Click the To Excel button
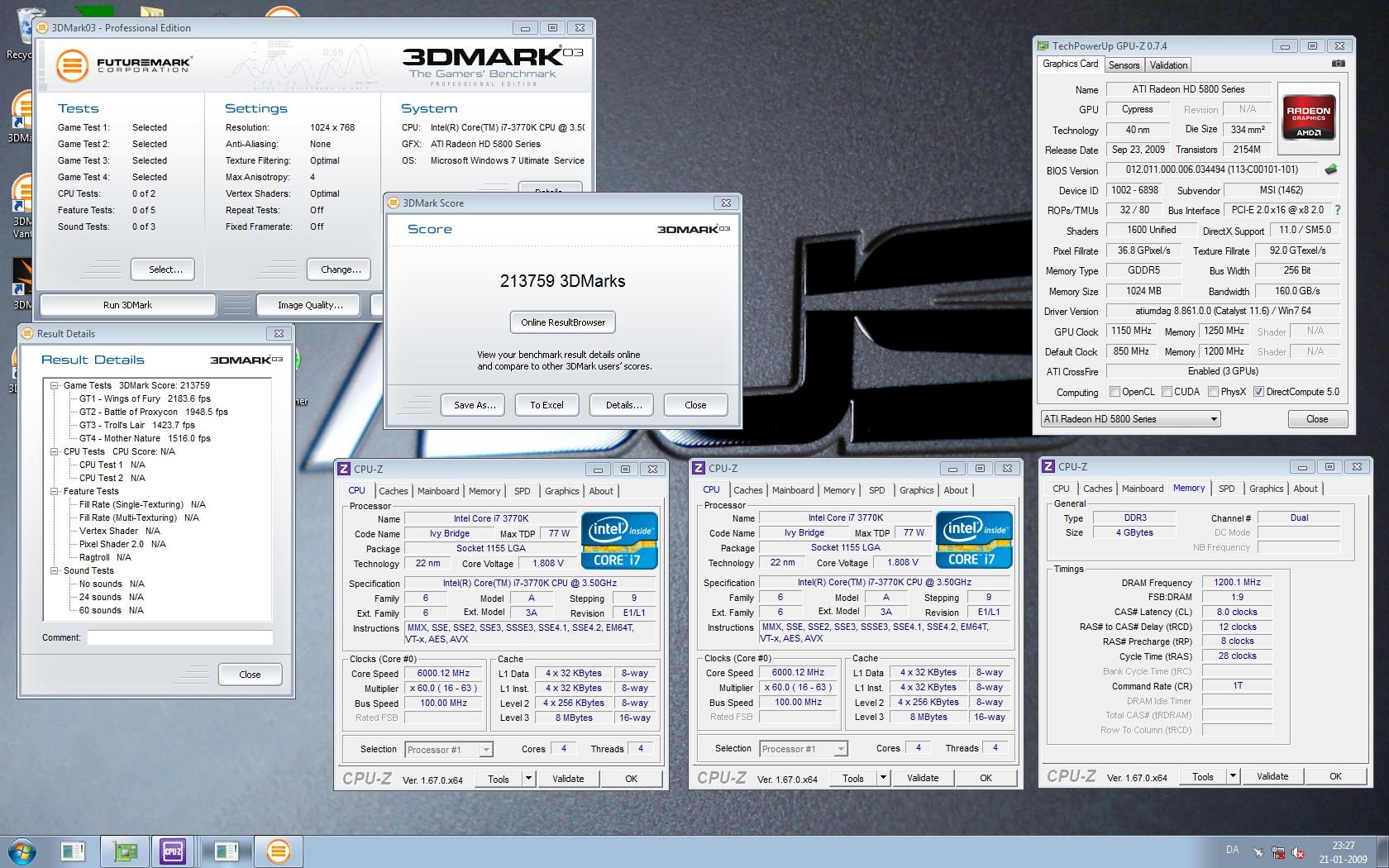The width and height of the screenshot is (1389, 868). point(547,405)
